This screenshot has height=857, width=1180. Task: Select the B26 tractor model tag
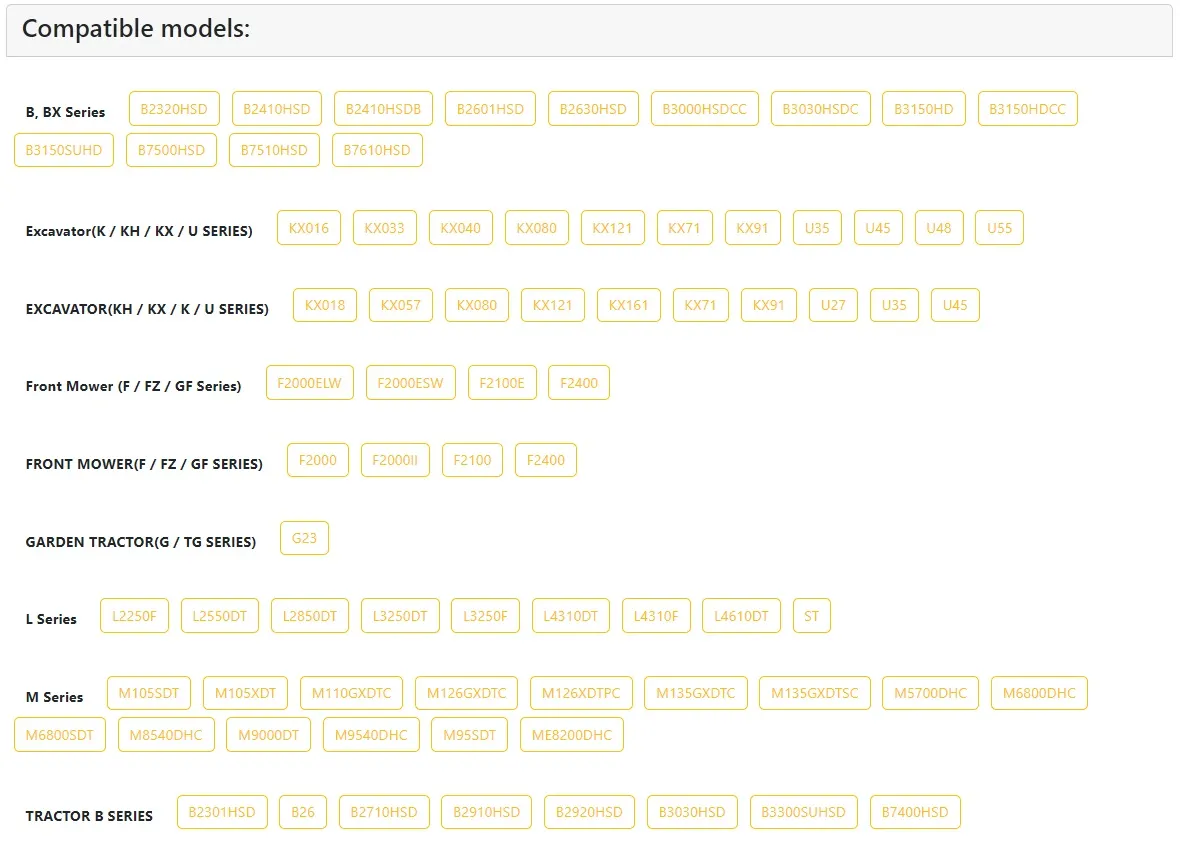303,812
